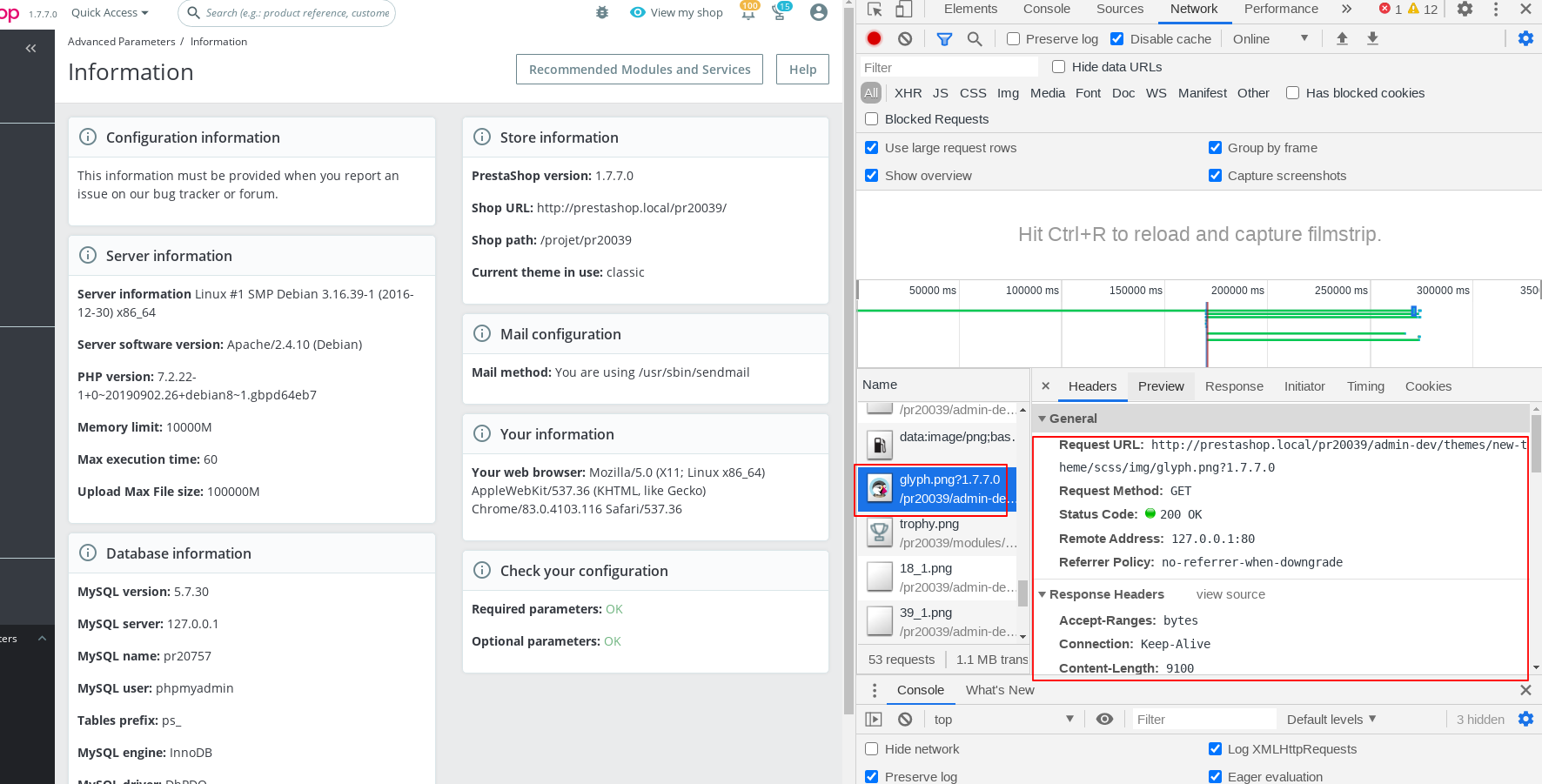Close the console drawer
The image size is (1542, 784).
point(1525,690)
